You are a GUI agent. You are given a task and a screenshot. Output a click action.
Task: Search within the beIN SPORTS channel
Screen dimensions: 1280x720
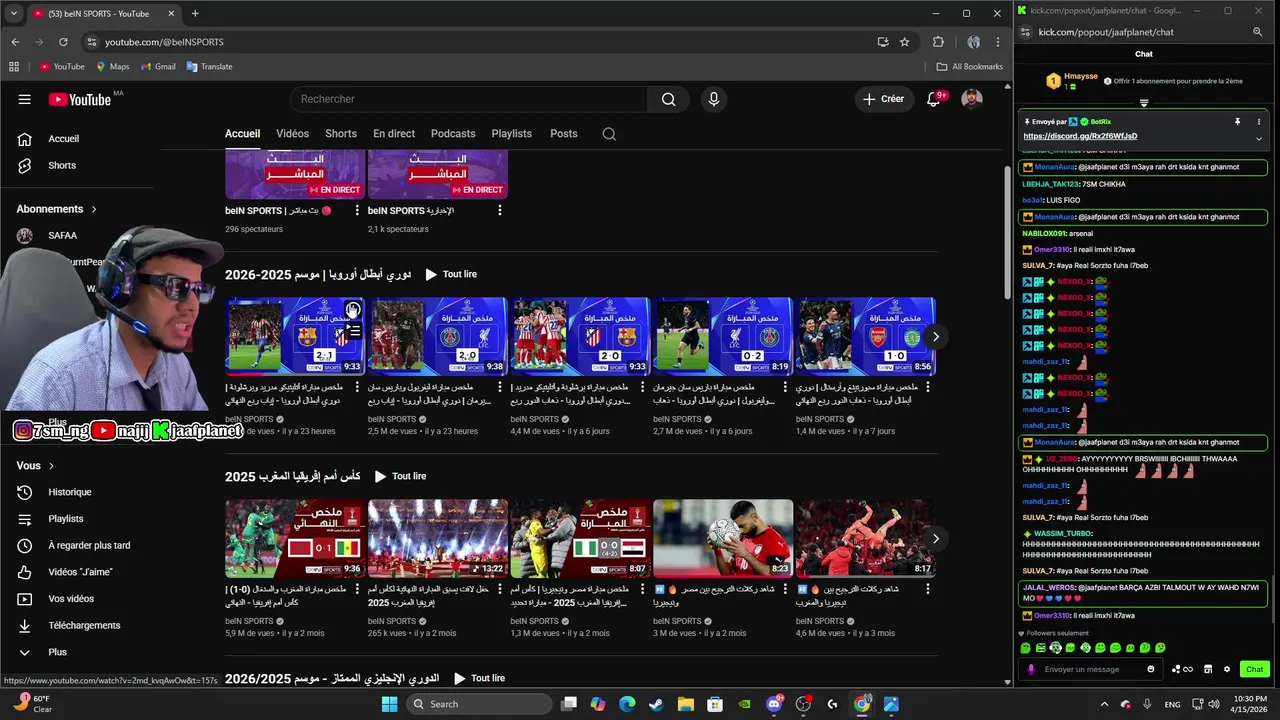click(x=609, y=134)
